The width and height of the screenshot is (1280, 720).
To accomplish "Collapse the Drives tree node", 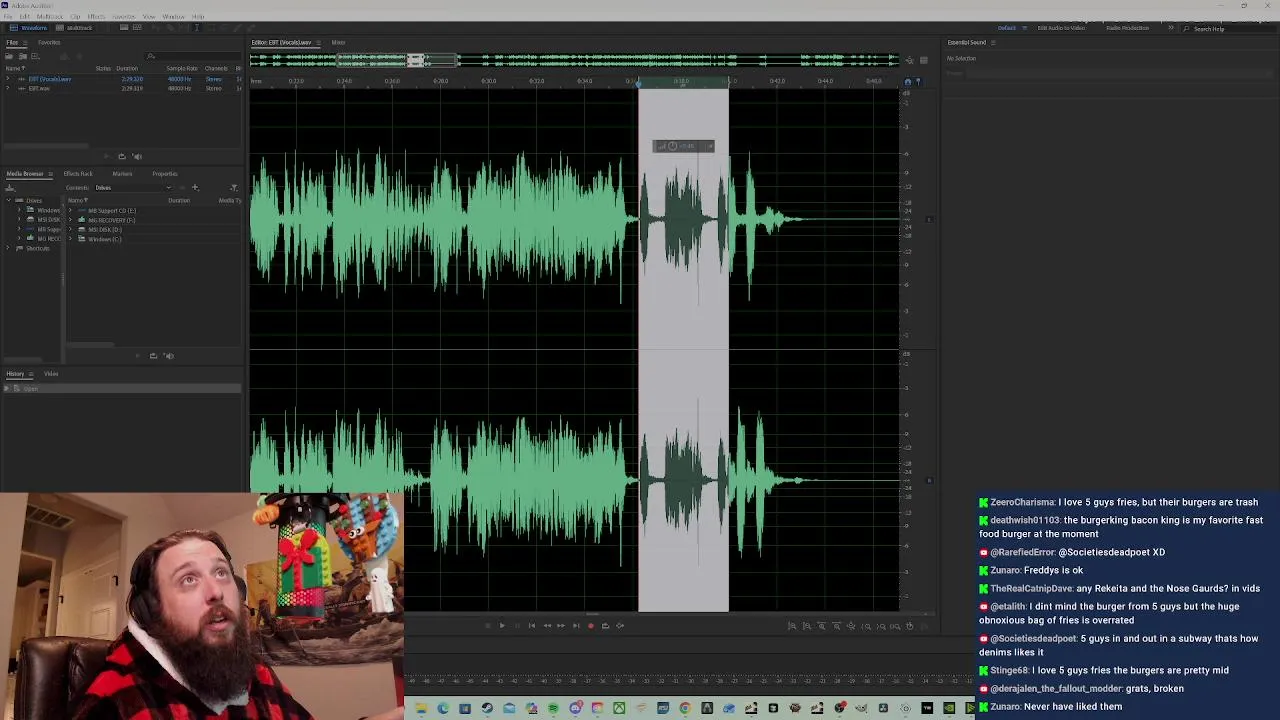I will [8, 200].
